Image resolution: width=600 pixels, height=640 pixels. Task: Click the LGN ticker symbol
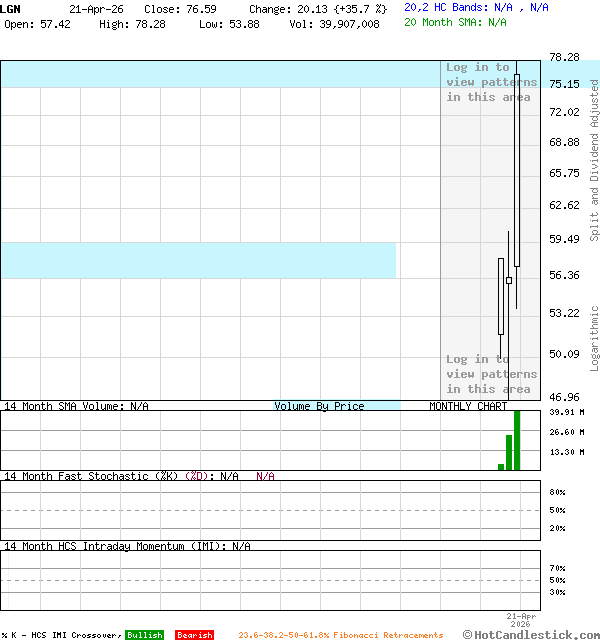pos(10,8)
